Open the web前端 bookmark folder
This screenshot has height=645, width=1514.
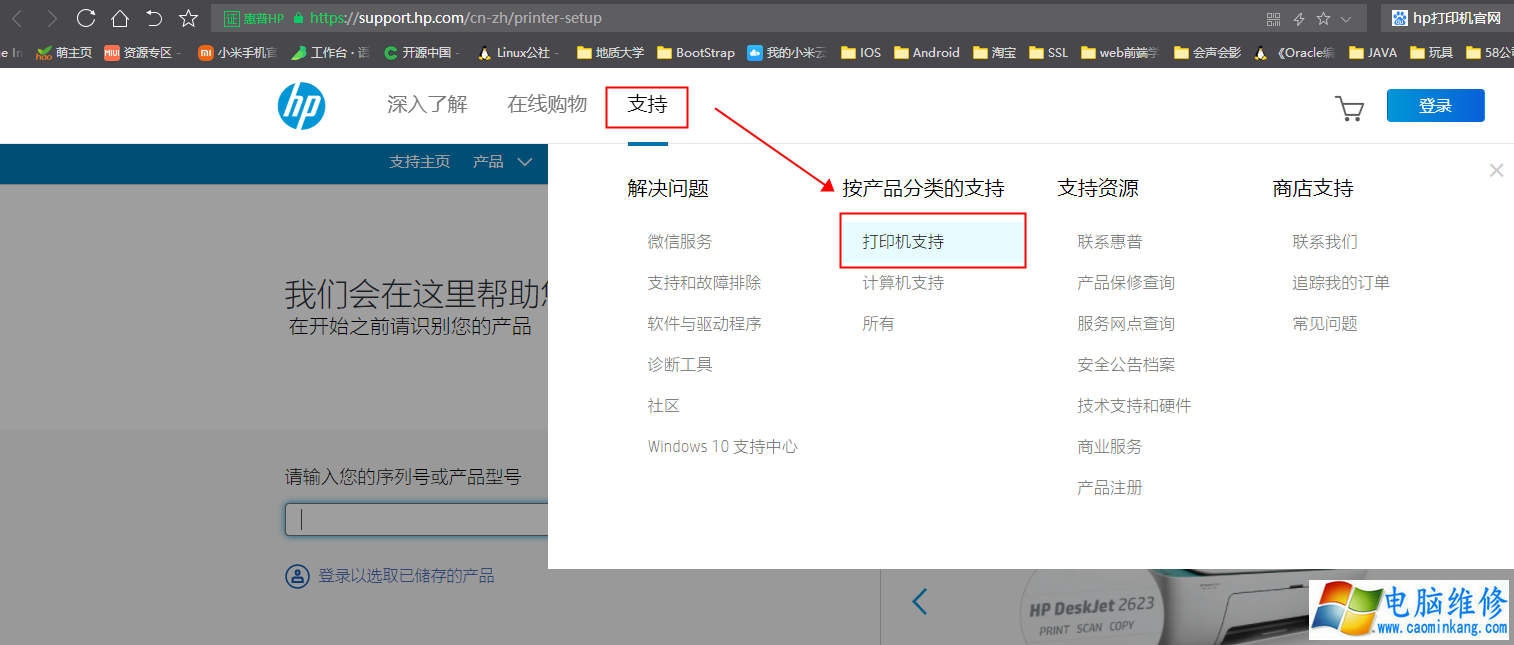1120,53
